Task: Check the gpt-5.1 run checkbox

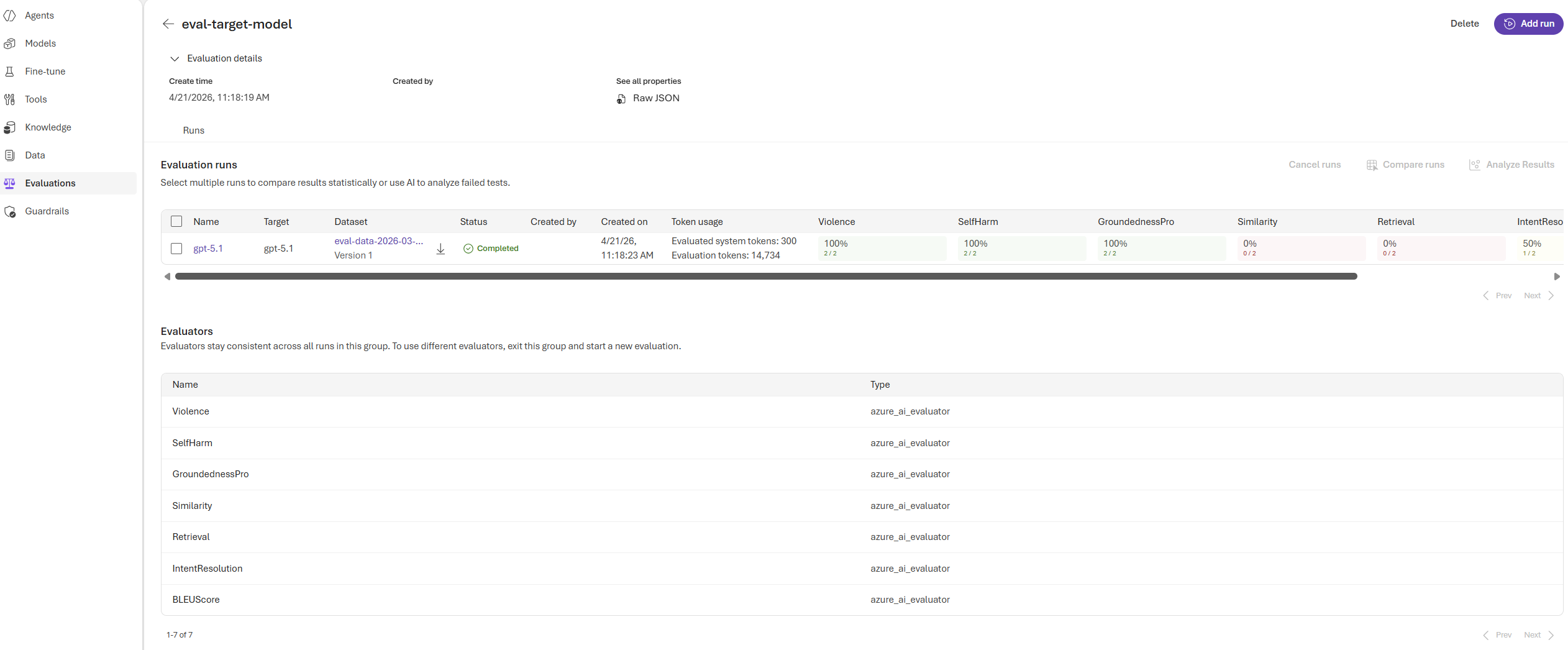Action: pyautogui.click(x=176, y=249)
